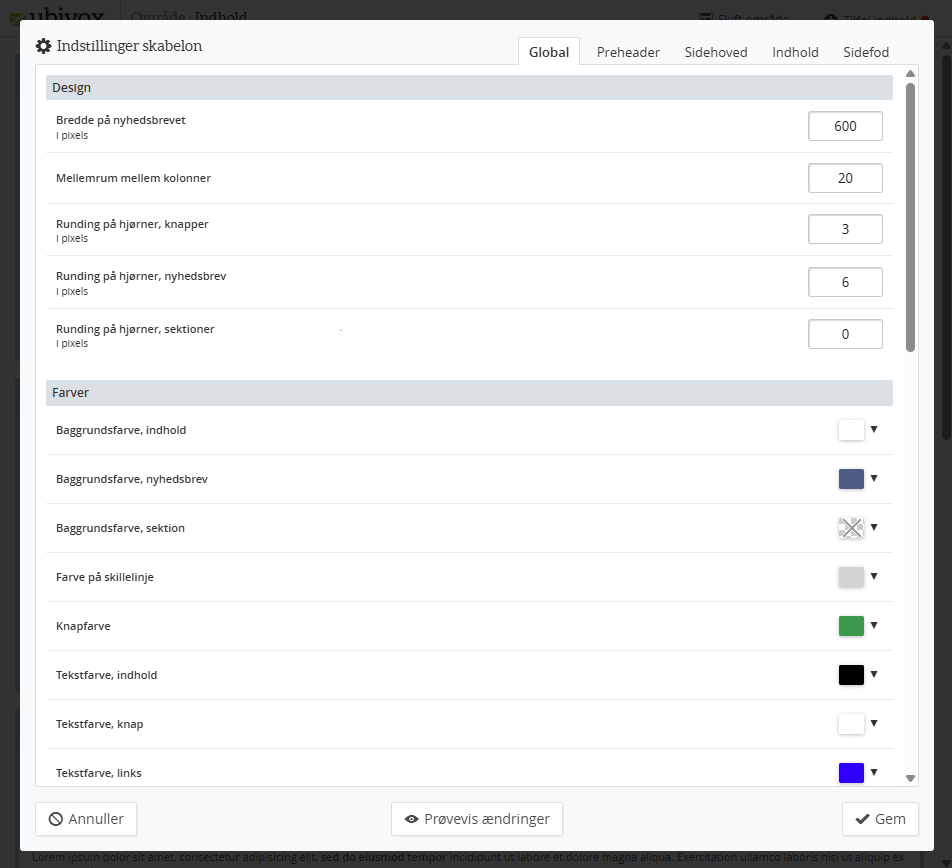This screenshot has width=952, height=868.
Task: Click the cancel circle icon on Annuller
Action: click(x=56, y=819)
